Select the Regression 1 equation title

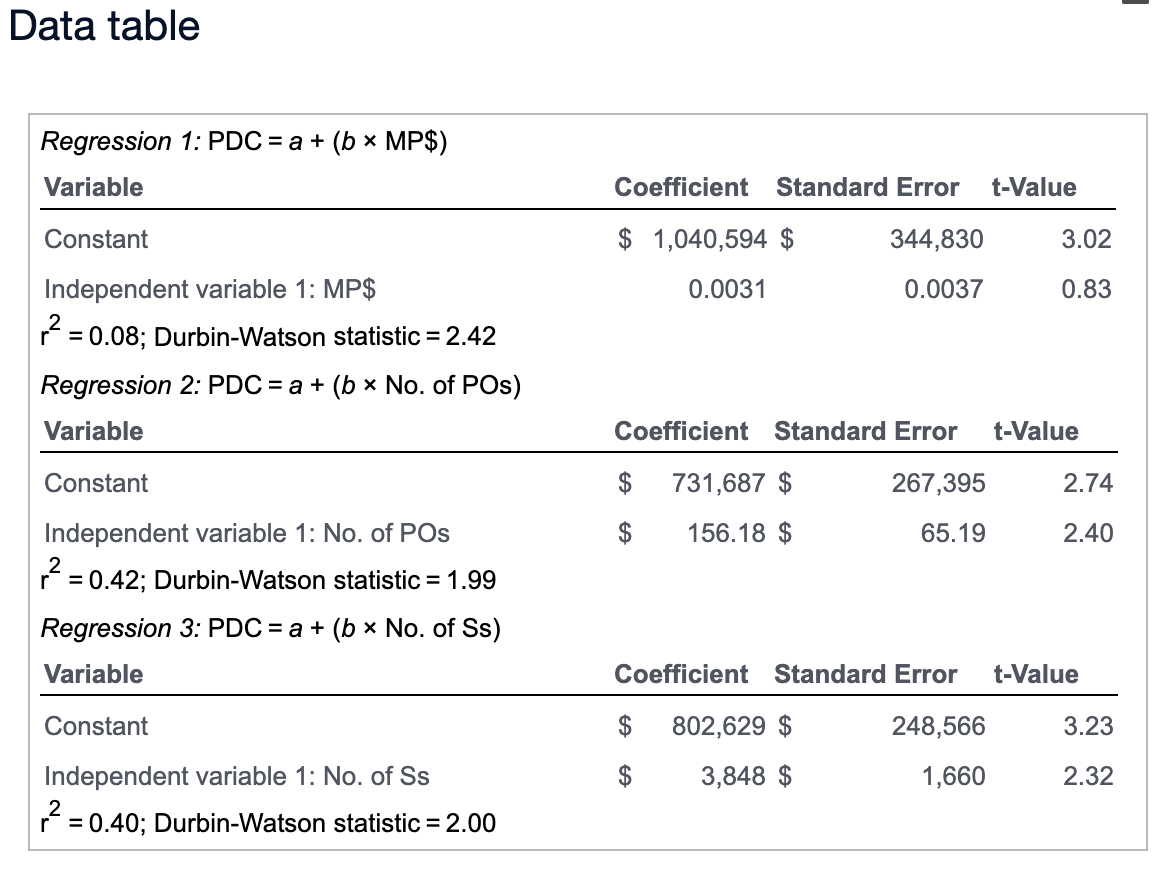[244, 141]
